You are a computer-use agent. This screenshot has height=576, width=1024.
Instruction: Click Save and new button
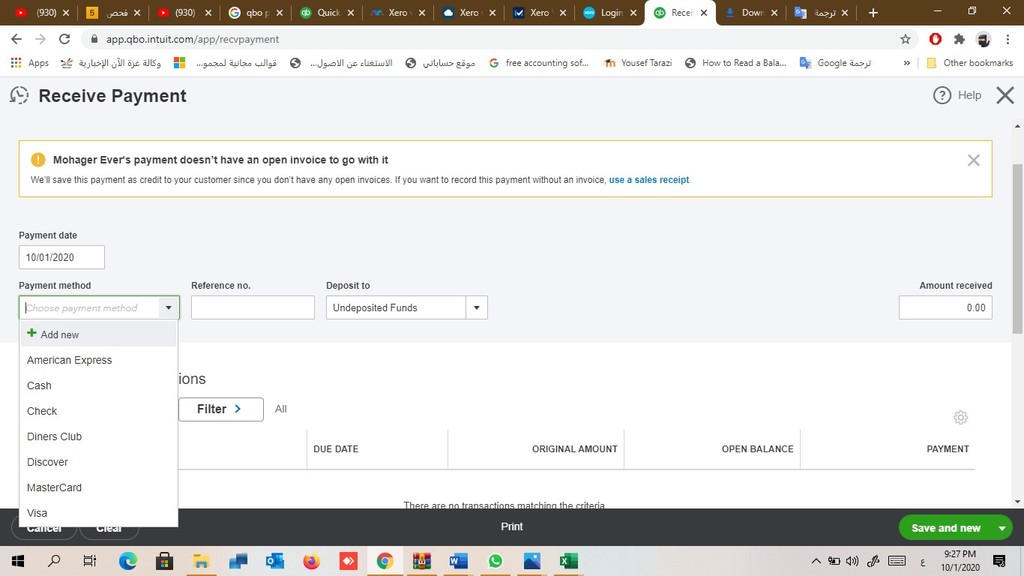(946, 528)
